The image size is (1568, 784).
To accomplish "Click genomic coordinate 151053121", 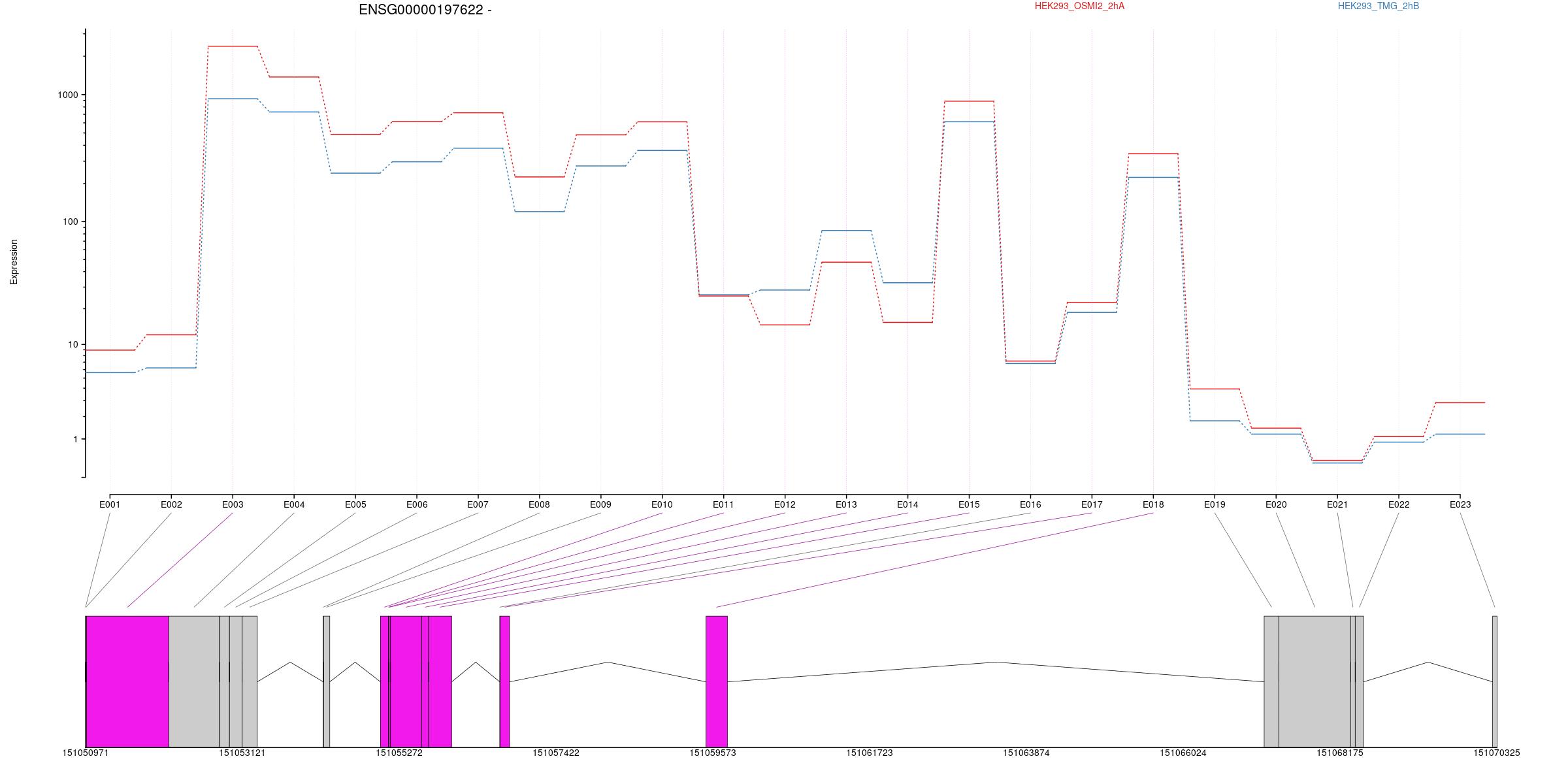I will point(242,753).
